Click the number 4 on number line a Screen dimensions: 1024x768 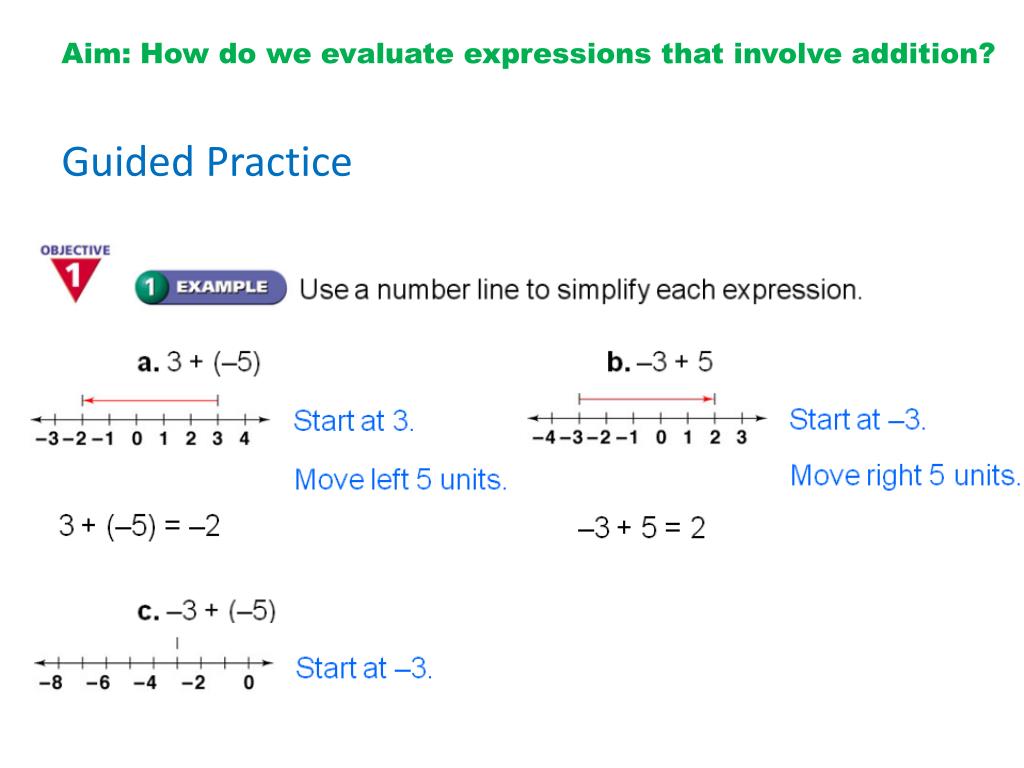pos(245,439)
